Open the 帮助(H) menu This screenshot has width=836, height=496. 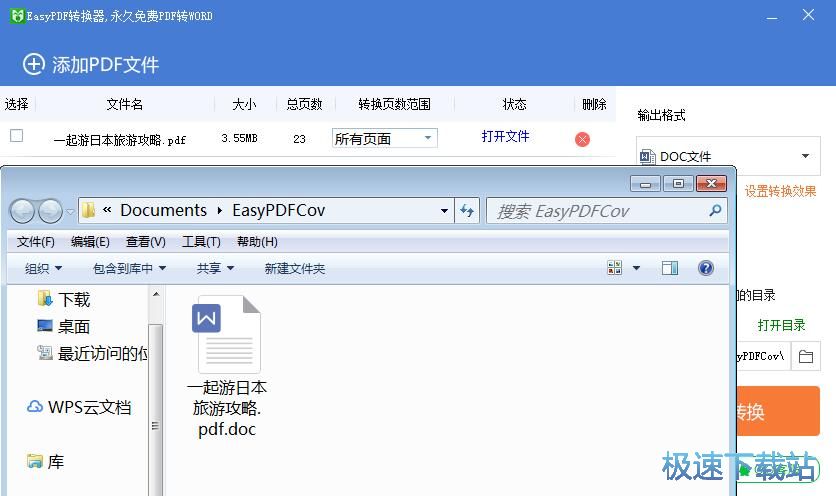(257, 242)
